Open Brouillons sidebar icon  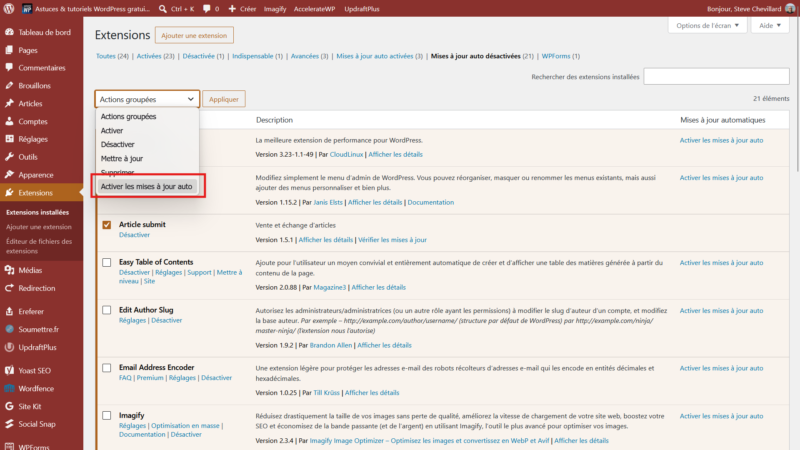9,85
